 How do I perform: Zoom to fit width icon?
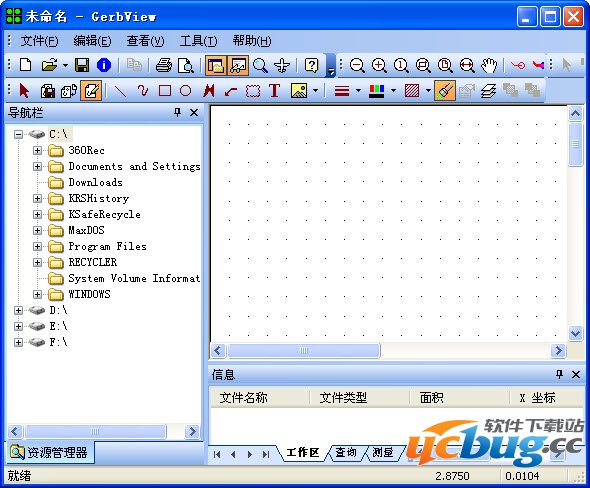point(467,65)
